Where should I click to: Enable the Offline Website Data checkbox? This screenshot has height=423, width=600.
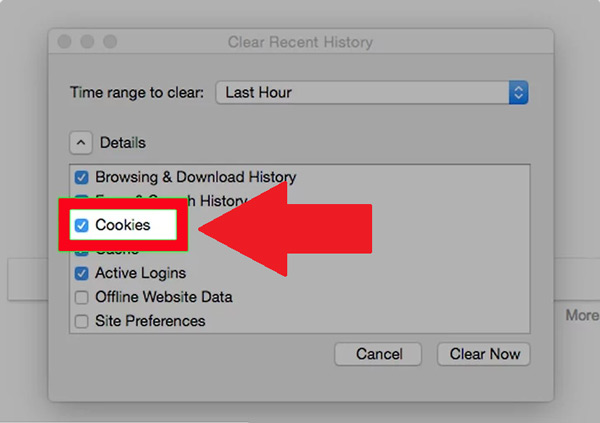click(82, 297)
